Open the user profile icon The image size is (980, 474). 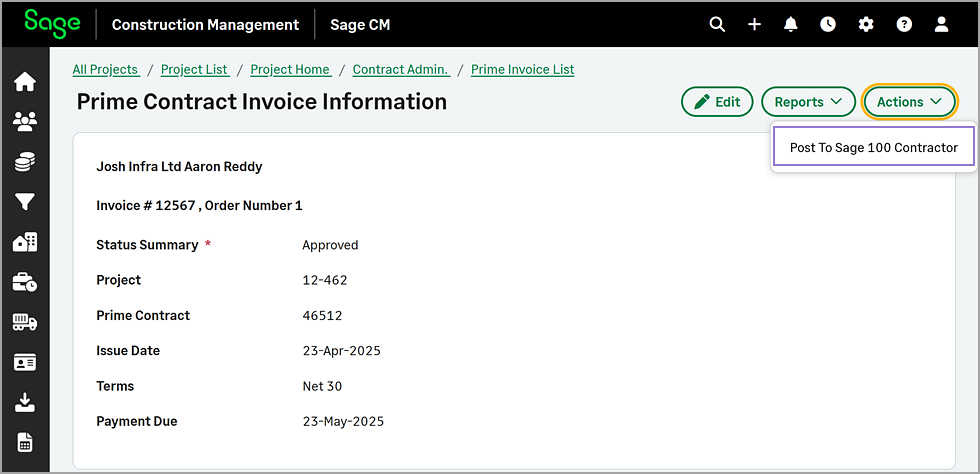(941, 24)
